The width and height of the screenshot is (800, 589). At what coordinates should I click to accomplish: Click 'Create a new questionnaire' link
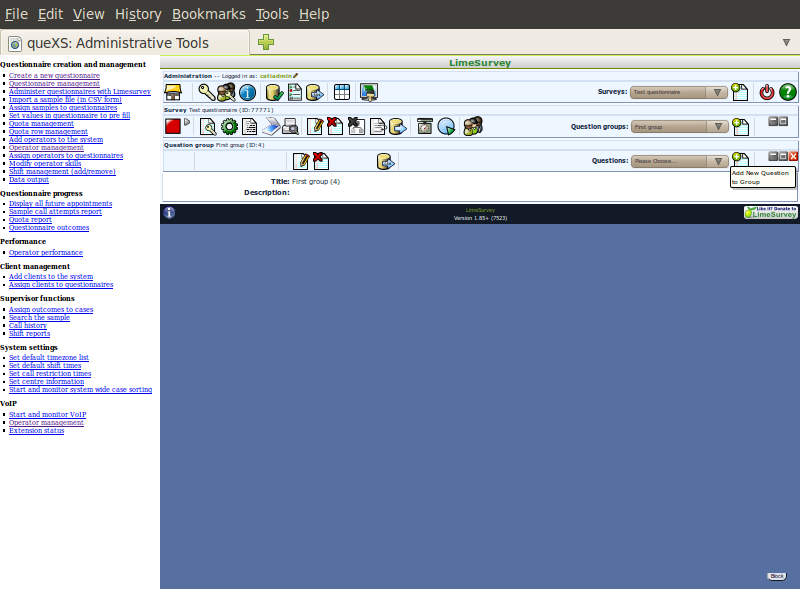tap(54, 75)
